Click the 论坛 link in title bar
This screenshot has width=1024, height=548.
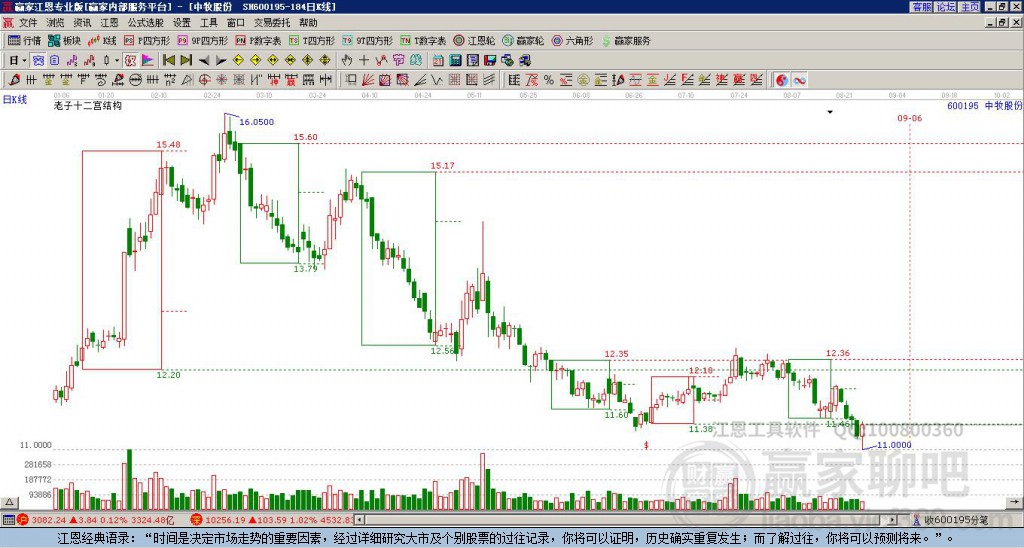point(945,7)
